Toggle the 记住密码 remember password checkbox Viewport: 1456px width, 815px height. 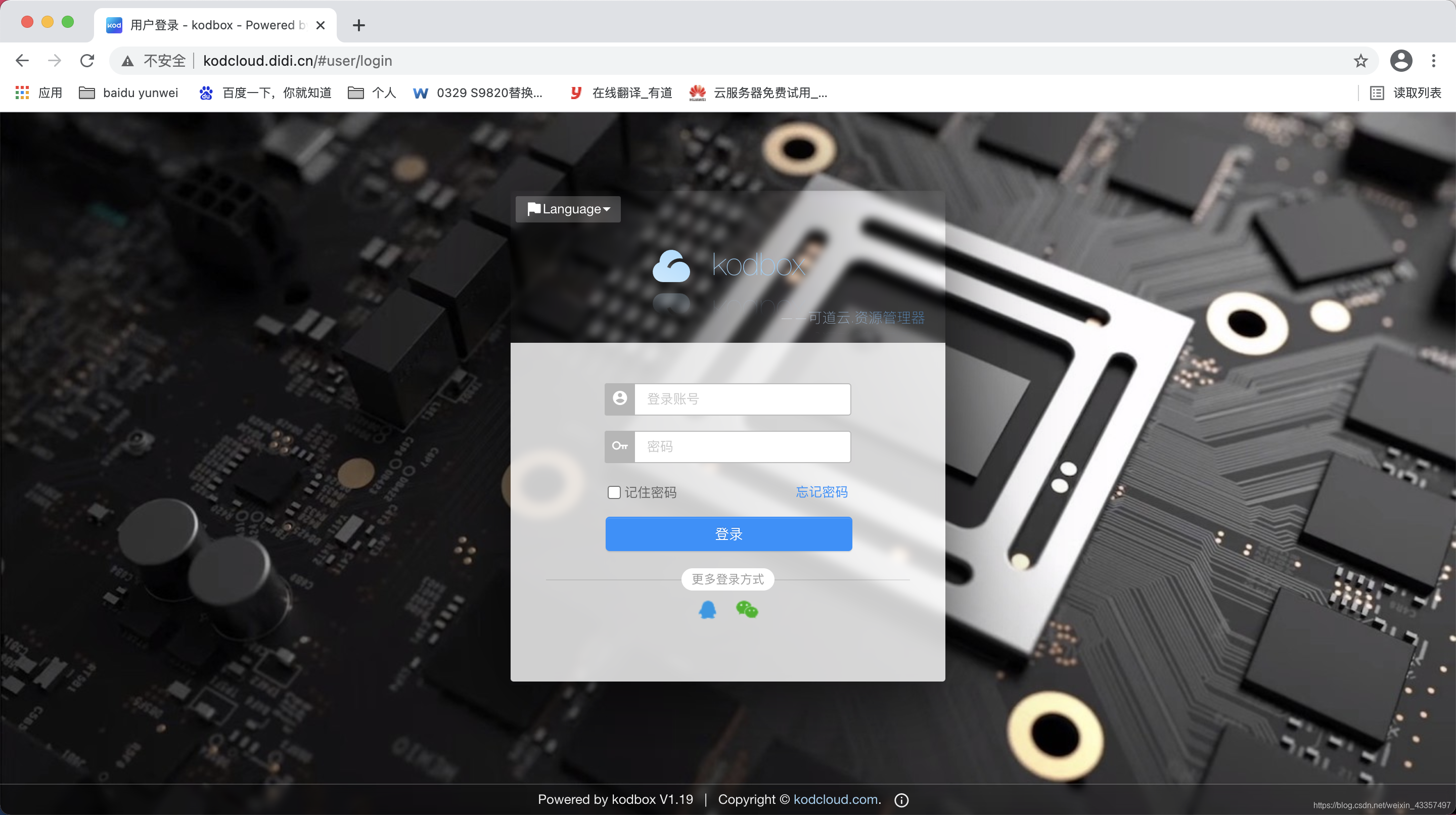click(x=613, y=491)
